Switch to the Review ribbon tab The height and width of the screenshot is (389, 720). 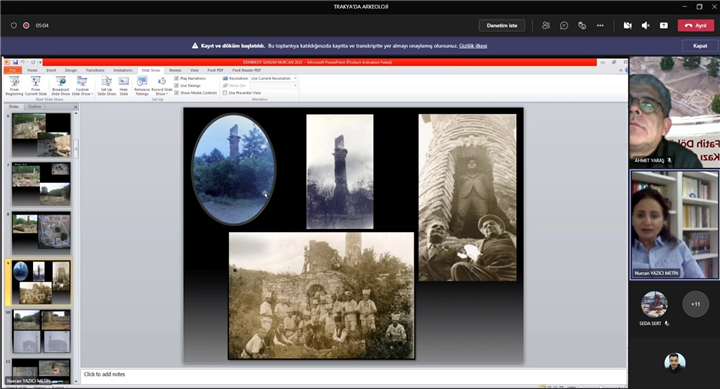click(175, 70)
